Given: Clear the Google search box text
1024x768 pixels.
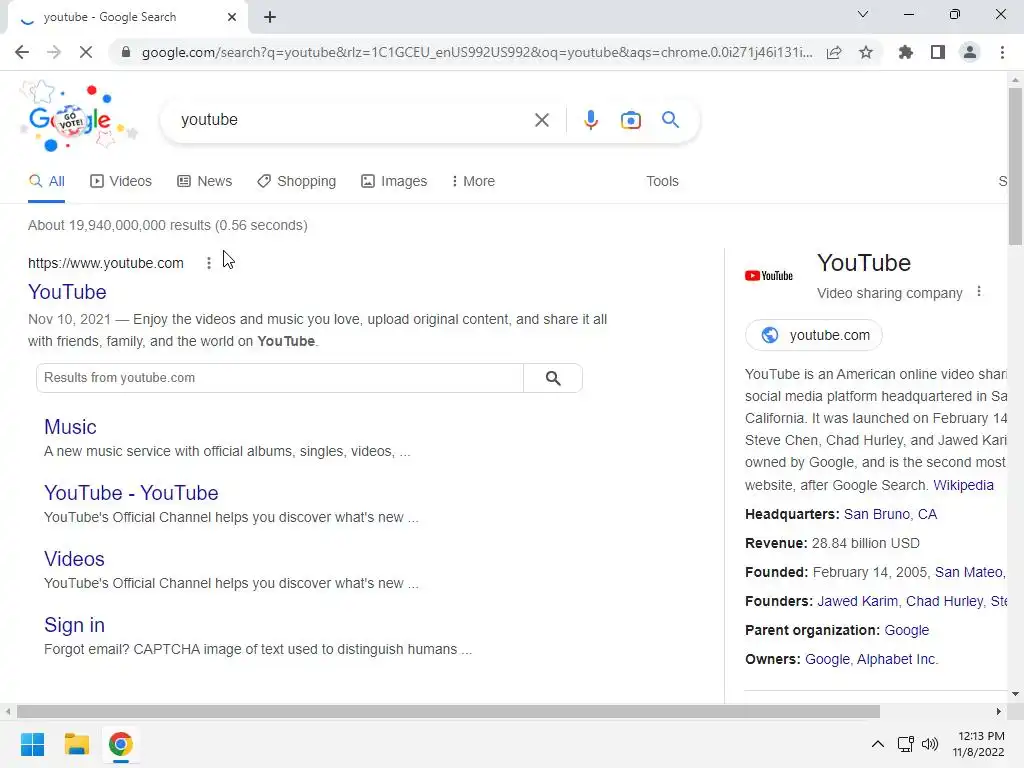Looking at the screenshot, I should pos(541,120).
